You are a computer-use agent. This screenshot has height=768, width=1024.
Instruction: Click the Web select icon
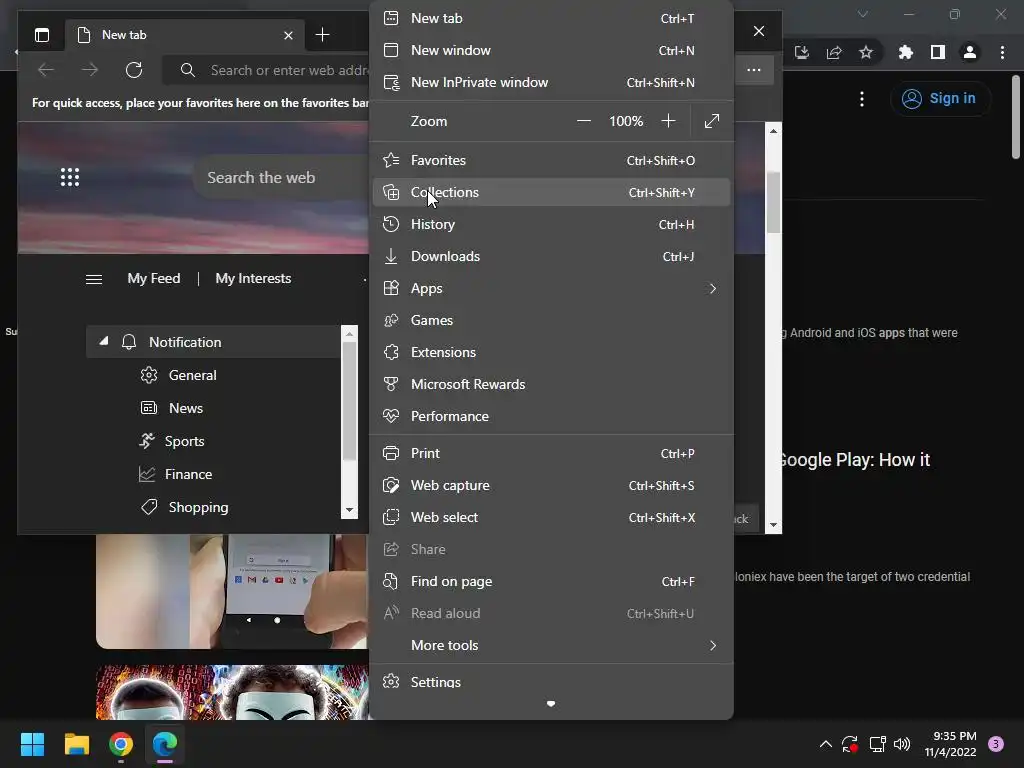pyautogui.click(x=391, y=517)
